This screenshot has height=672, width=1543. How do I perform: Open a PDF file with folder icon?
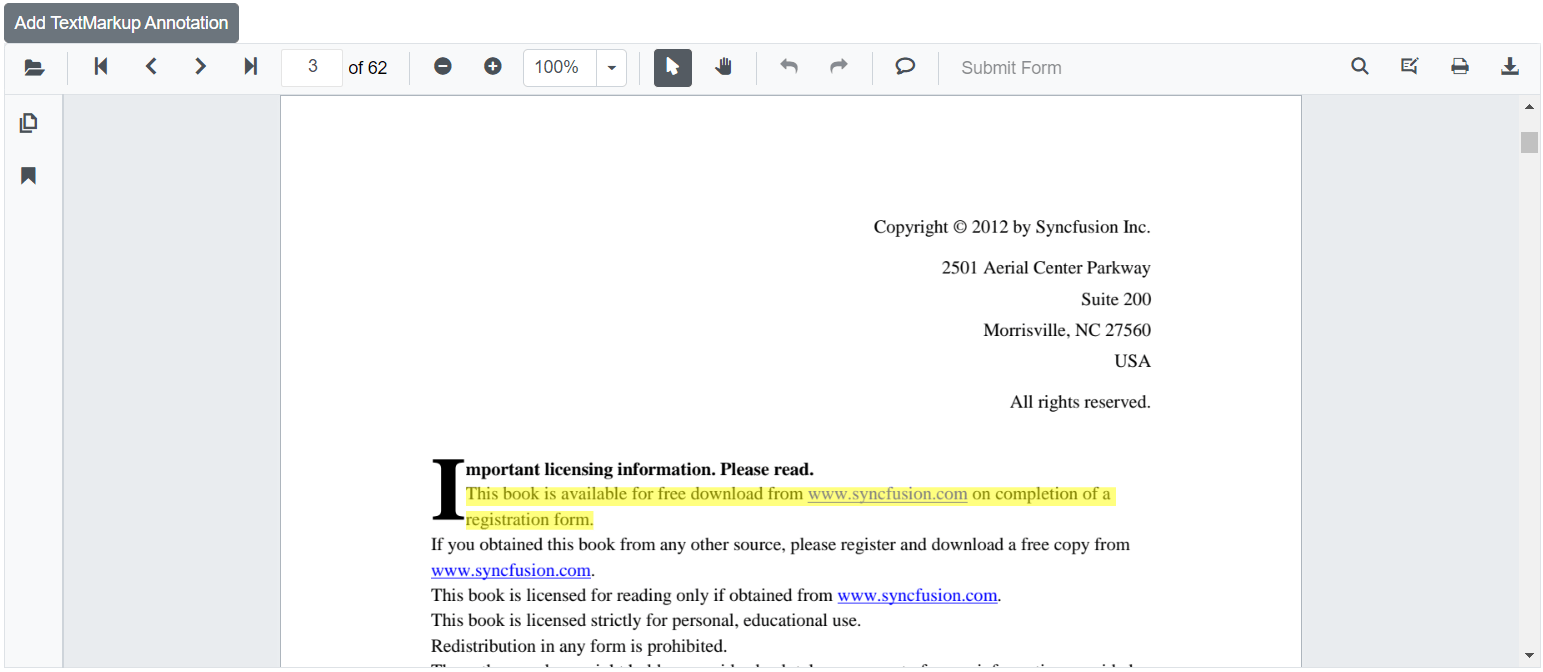tap(35, 68)
